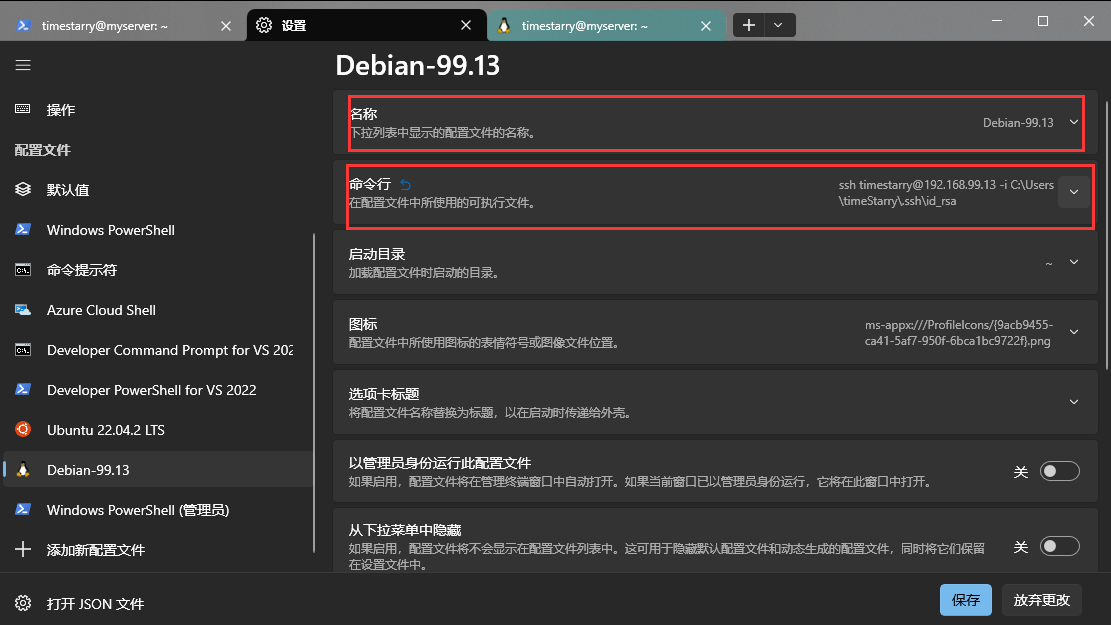The image size is (1111, 625).
Task: Expand the 名称 setting row
Action: 716,123
